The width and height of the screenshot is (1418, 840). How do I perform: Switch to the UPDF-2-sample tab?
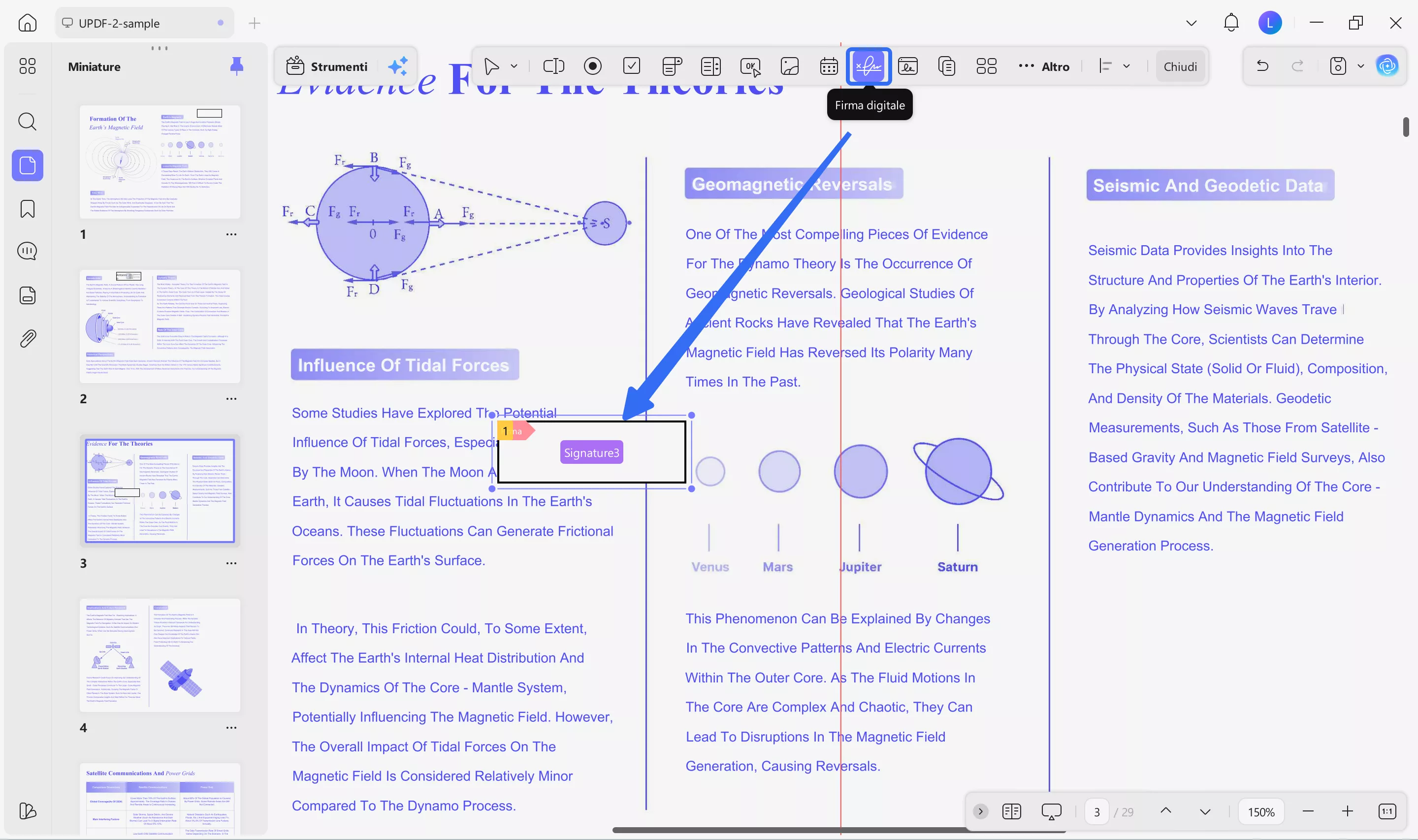(119, 23)
